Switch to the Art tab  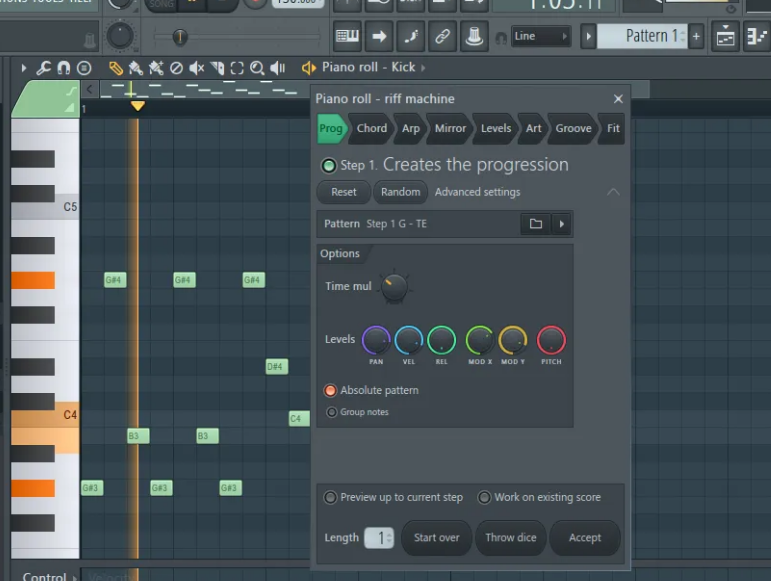pyautogui.click(x=534, y=128)
